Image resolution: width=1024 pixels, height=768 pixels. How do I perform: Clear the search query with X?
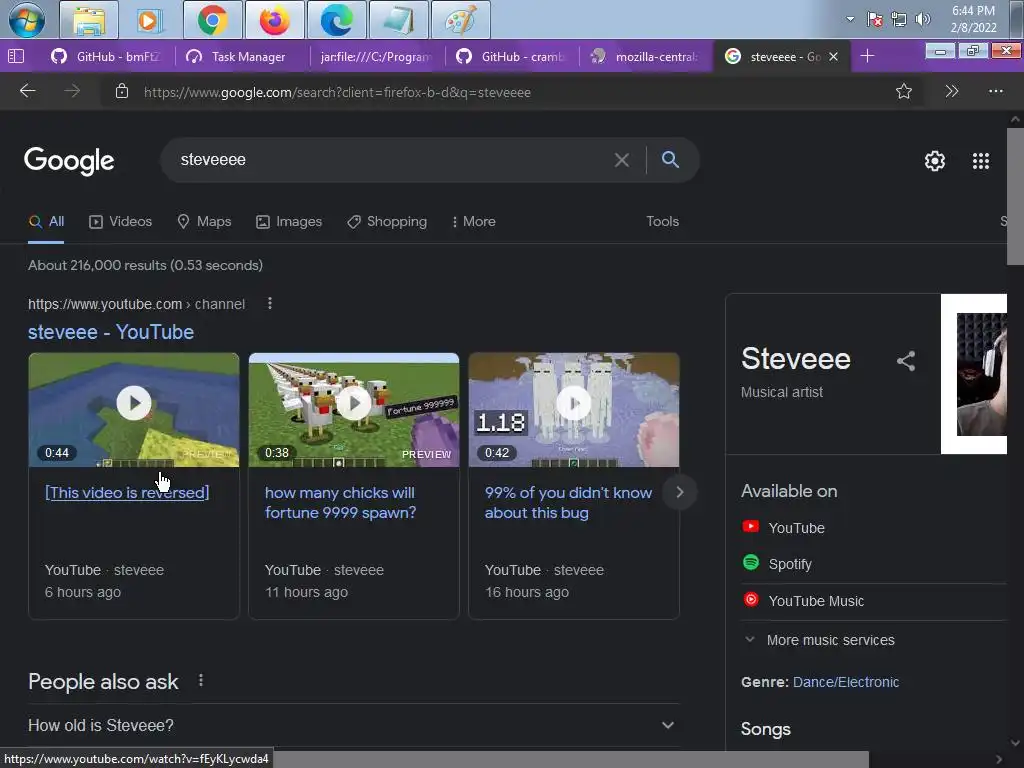coord(622,160)
